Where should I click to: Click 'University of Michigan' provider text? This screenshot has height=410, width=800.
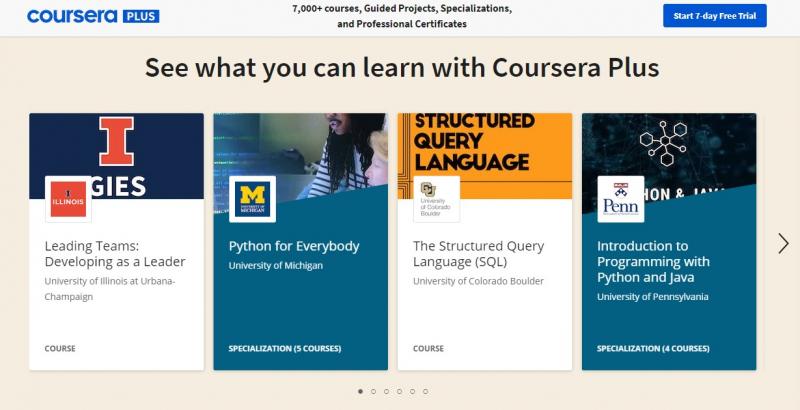click(x=276, y=266)
